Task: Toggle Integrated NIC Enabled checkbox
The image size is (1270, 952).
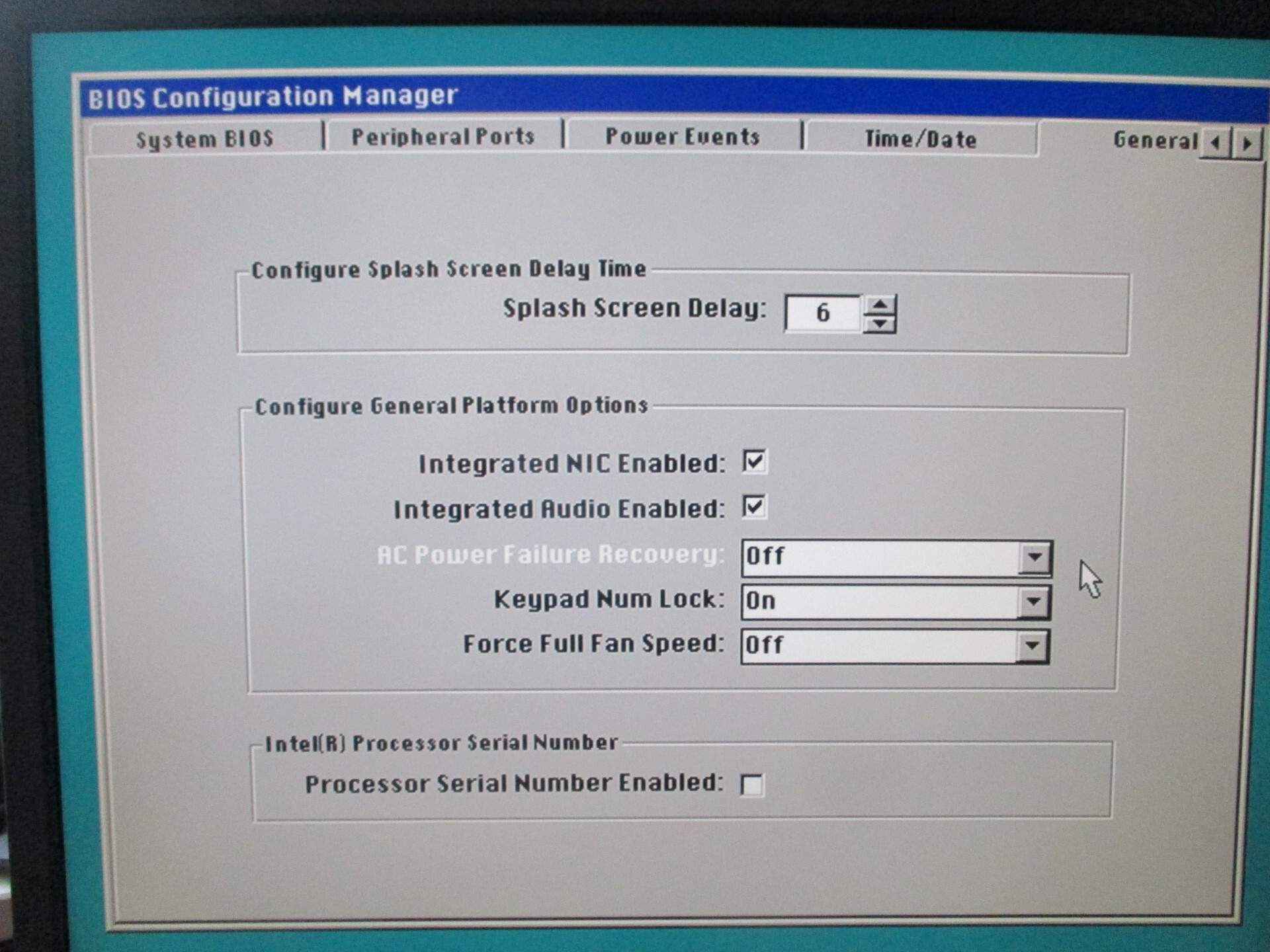Action: click(754, 461)
